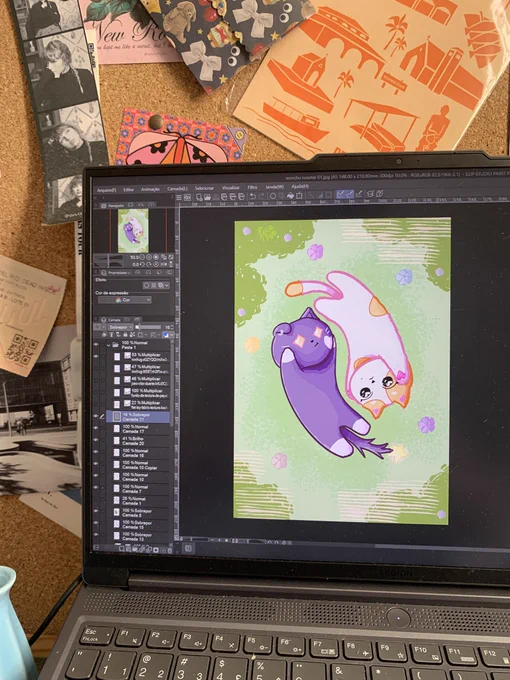
Task: Click the blue layer color swatch
Action: pos(165,335)
